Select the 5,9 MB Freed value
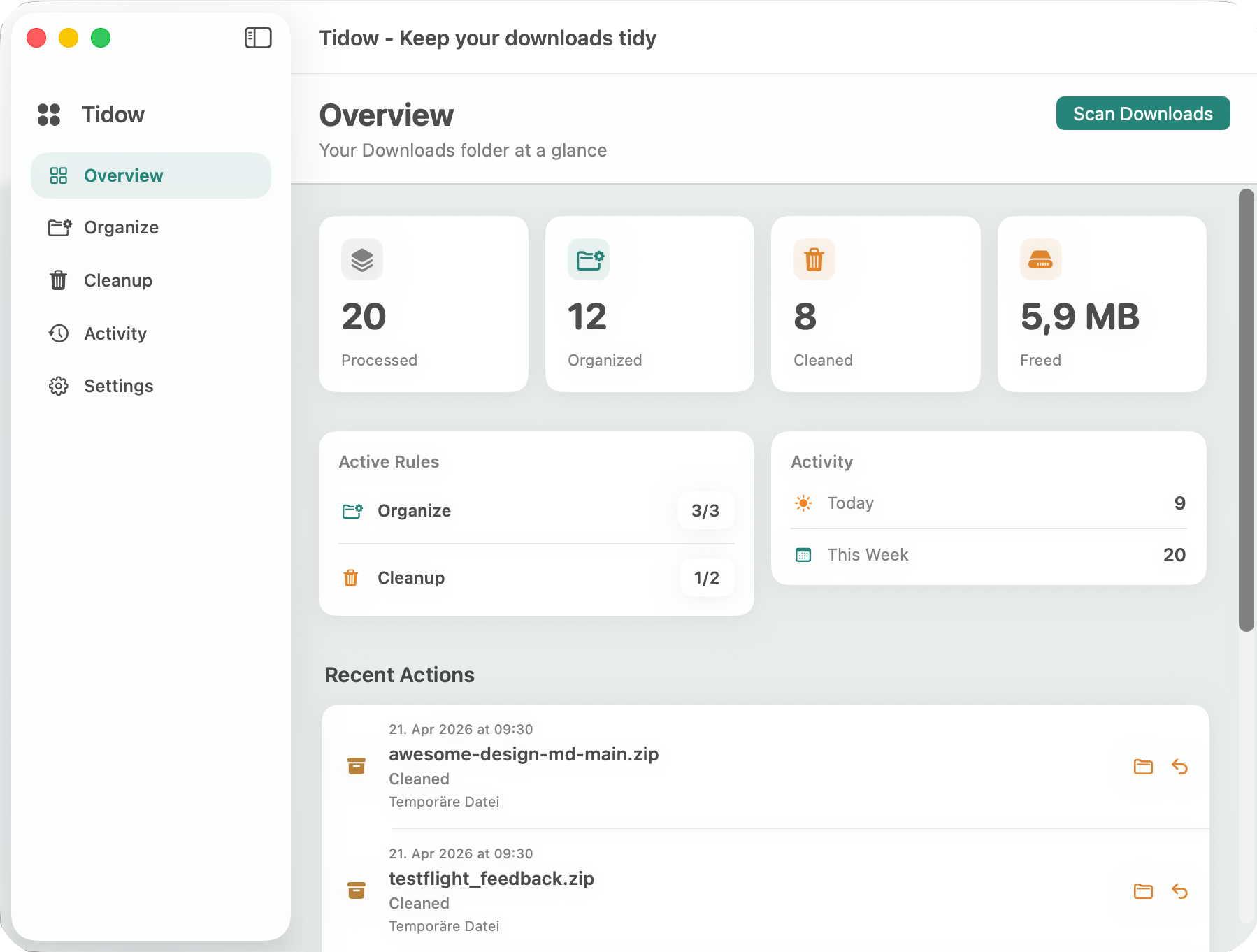The width and height of the screenshot is (1257, 952). pos(1080,317)
